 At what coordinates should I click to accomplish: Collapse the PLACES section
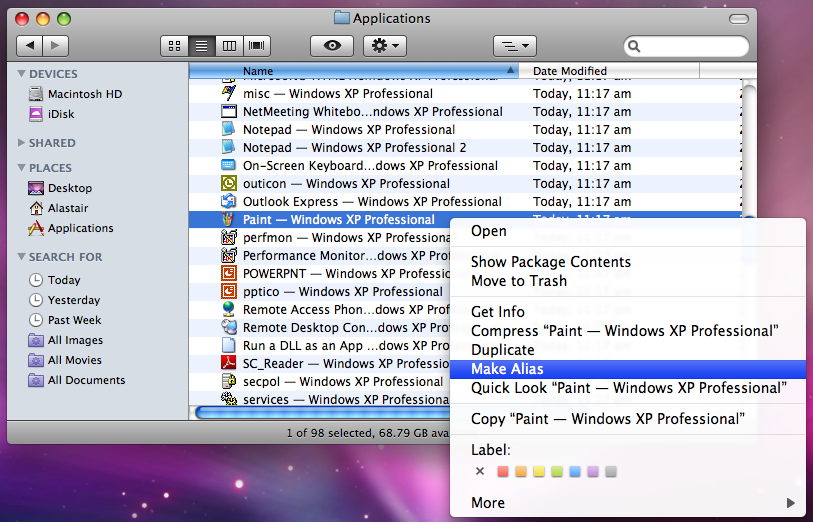pyautogui.click(x=21, y=167)
